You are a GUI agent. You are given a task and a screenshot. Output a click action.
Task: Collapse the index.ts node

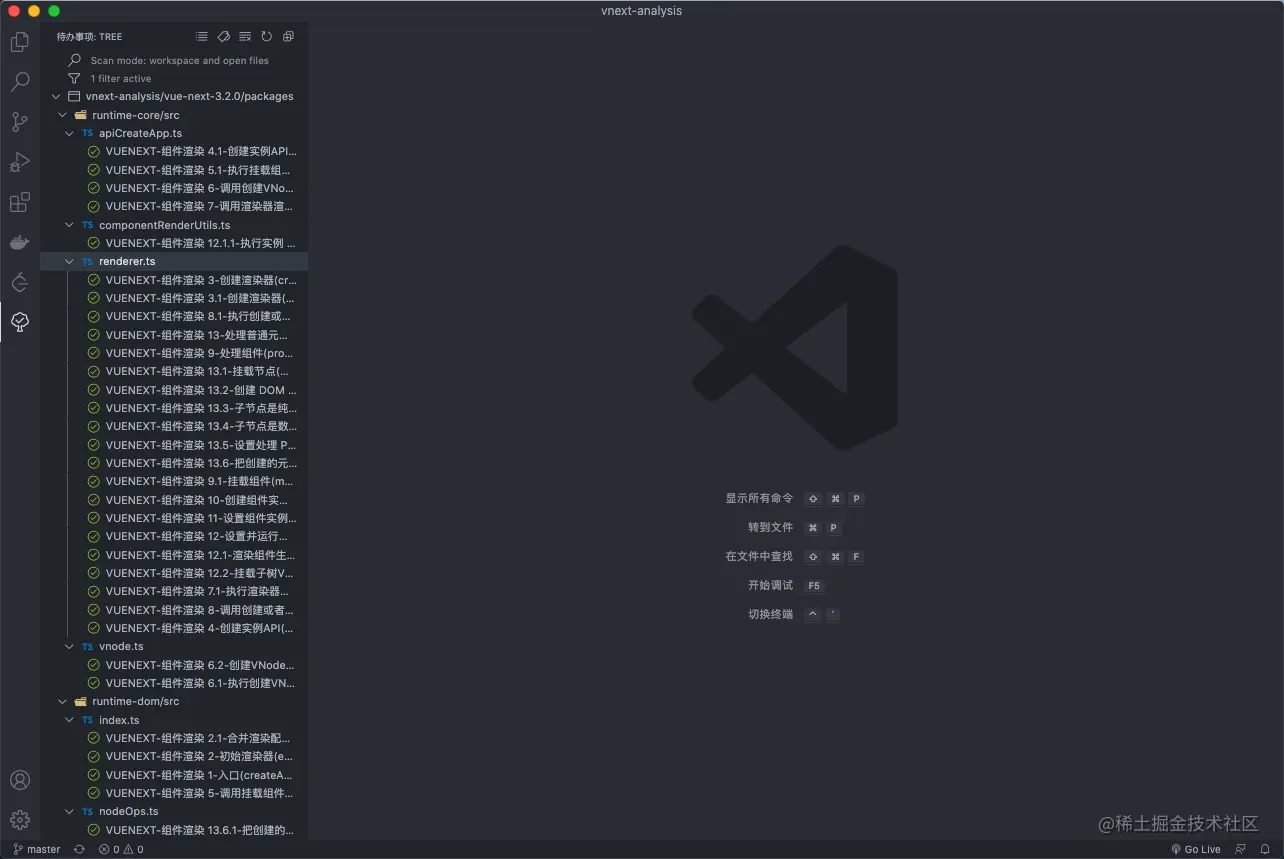coord(69,720)
